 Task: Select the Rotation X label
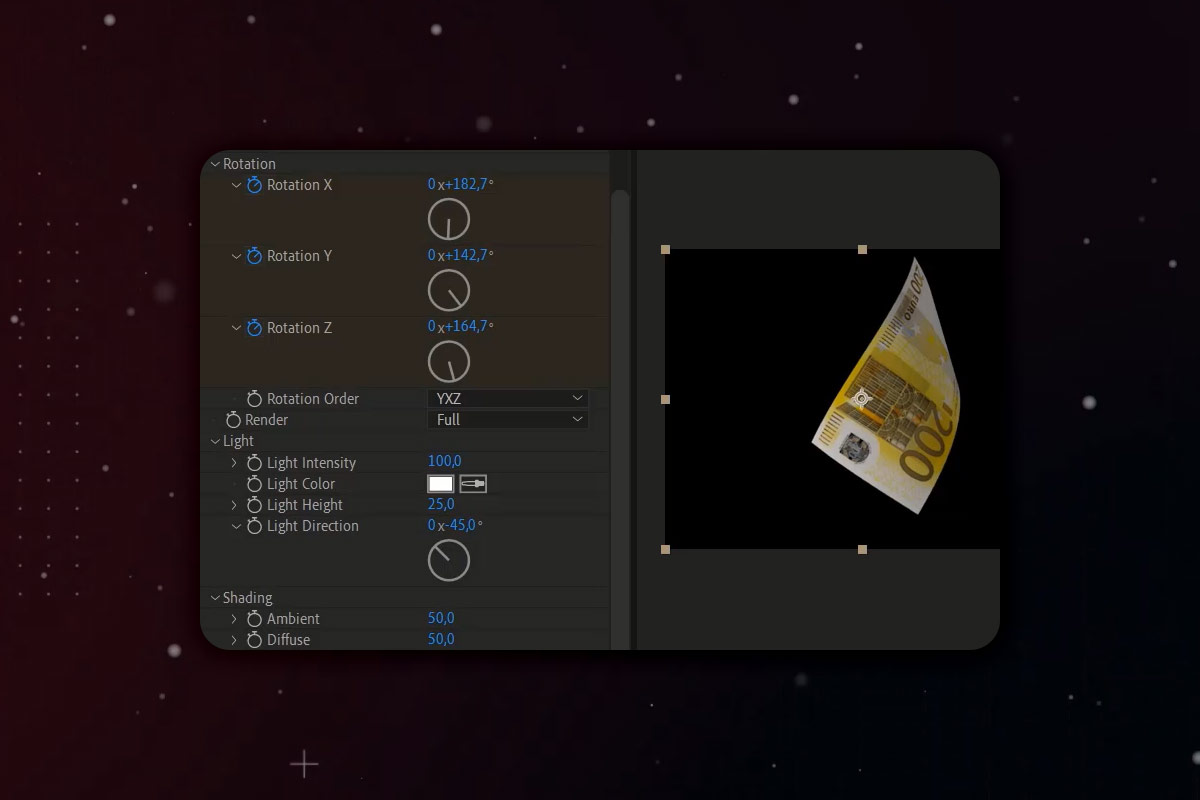[x=299, y=185]
